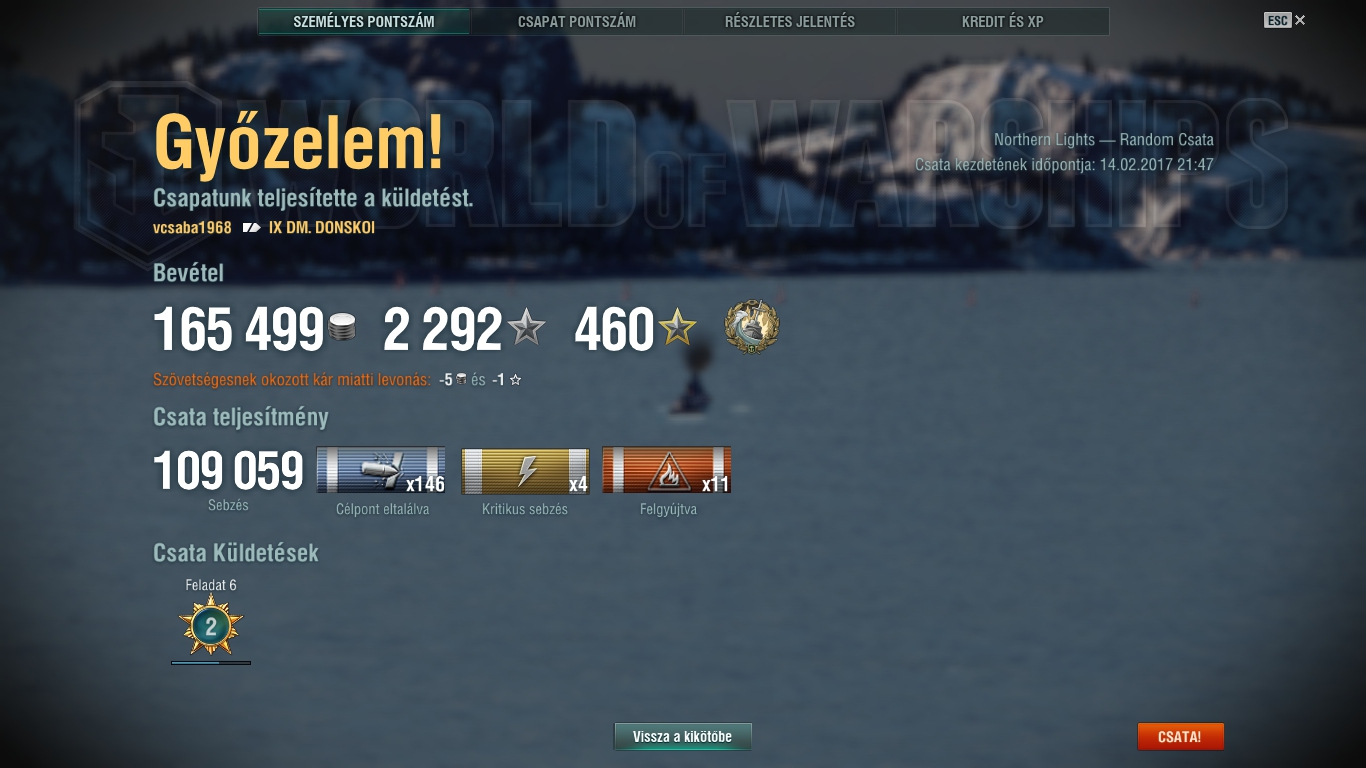Open the Személyes pontszám tab
Viewport: 1366px width, 768px height.
(x=364, y=21)
